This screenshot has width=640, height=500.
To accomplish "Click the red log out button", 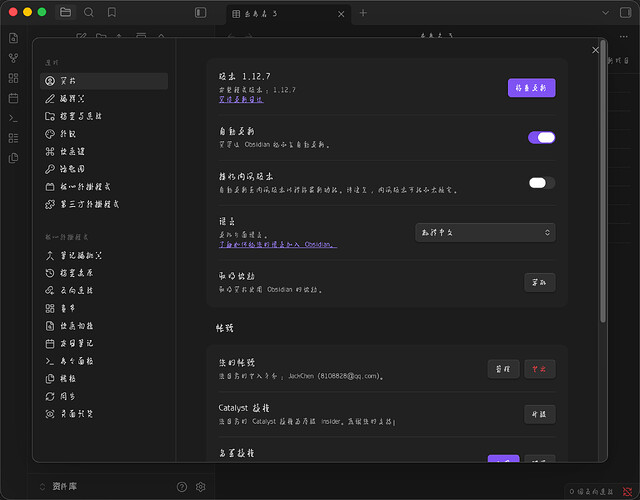I will coord(540,369).
